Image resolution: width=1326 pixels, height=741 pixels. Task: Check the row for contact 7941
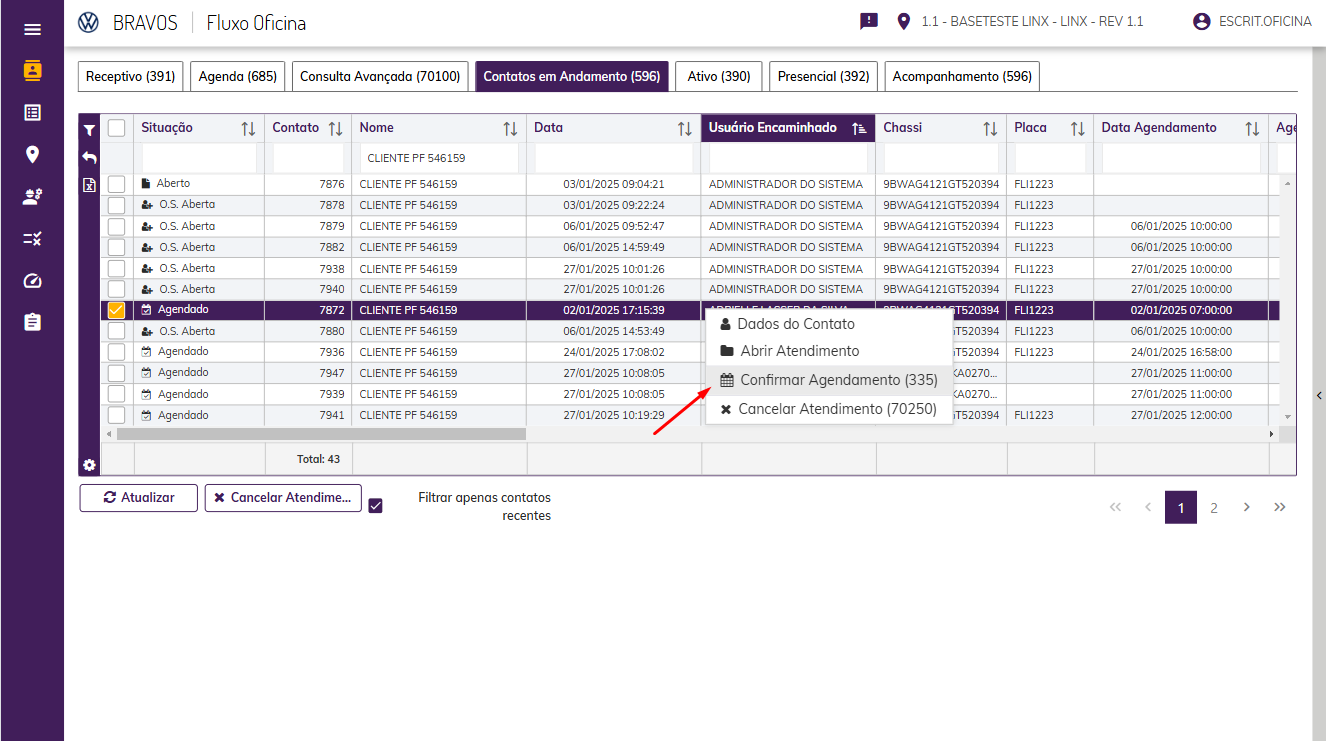117,415
